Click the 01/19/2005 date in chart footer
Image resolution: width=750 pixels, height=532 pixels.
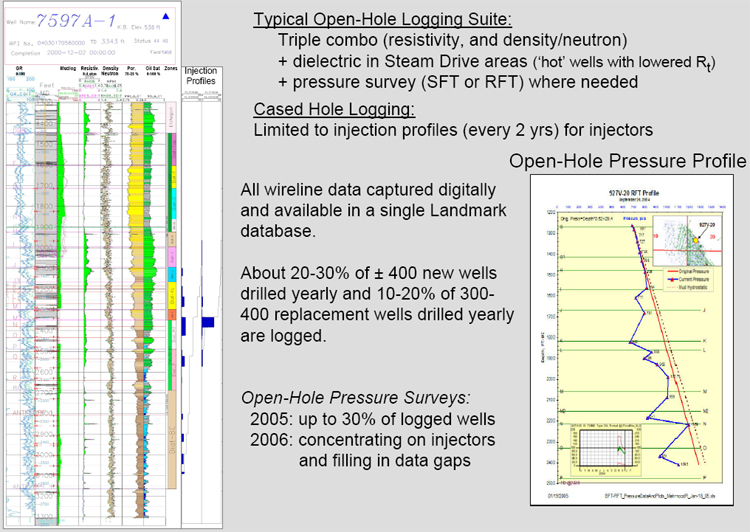[558, 496]
